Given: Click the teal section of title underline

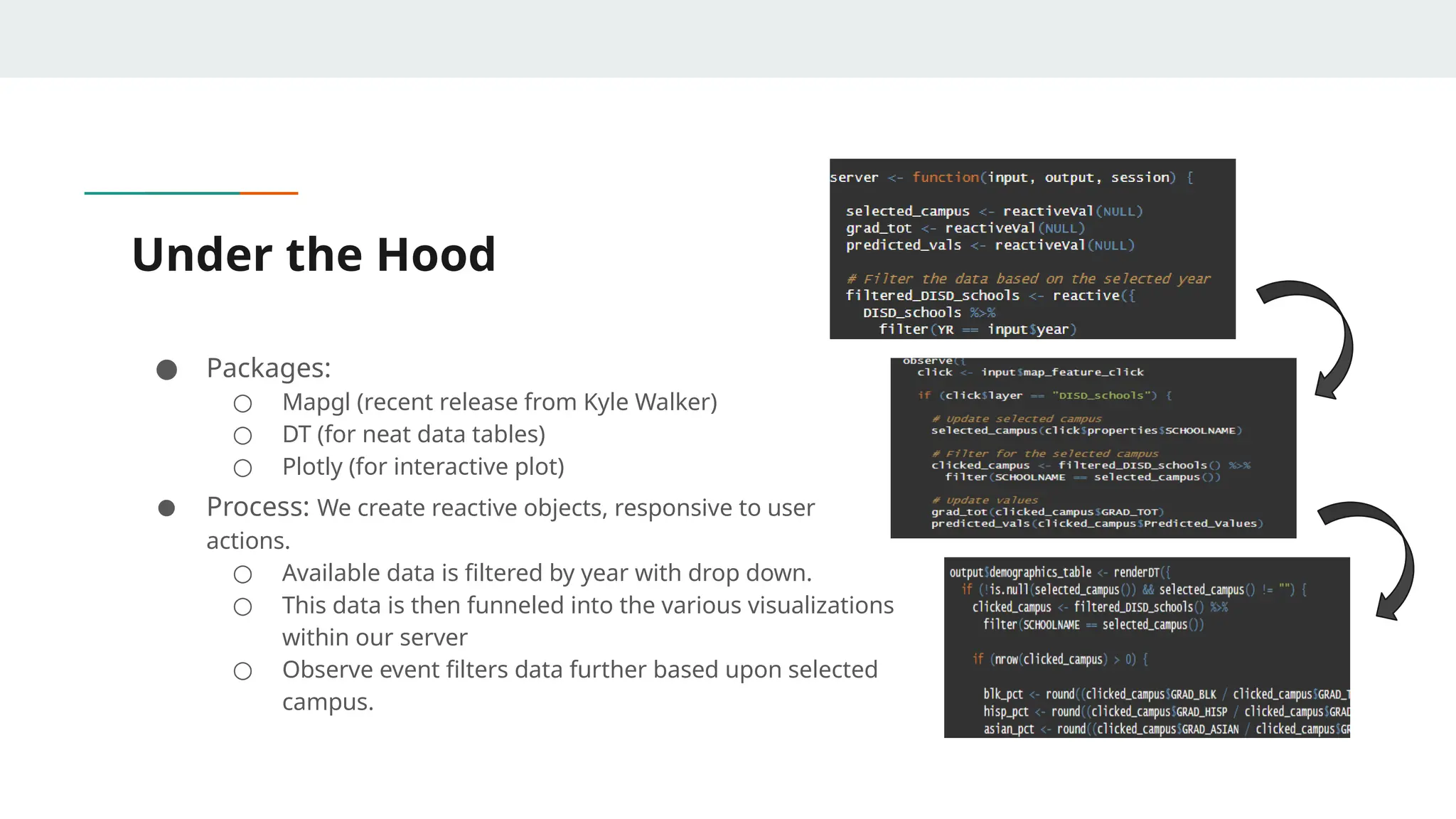Looking at the screenshot, I should tap(162, 193).
